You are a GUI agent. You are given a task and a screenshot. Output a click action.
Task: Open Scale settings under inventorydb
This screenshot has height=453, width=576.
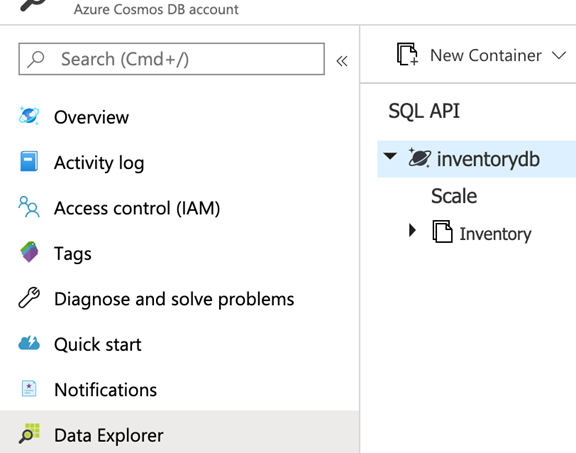click(454, 196)
